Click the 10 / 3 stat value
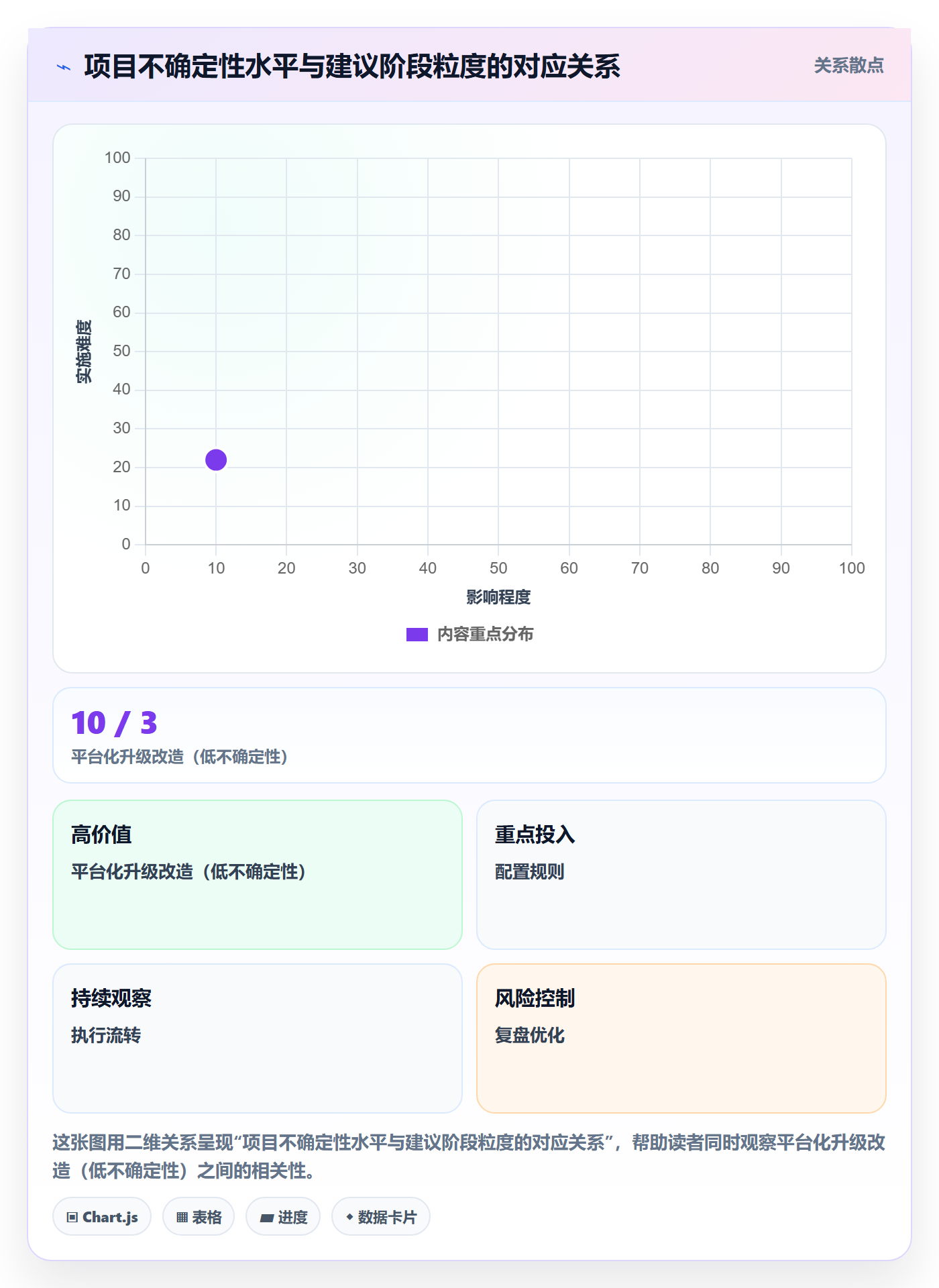Screen dimensions: 939x1288 pyautogui.click(x=114, y=723)
